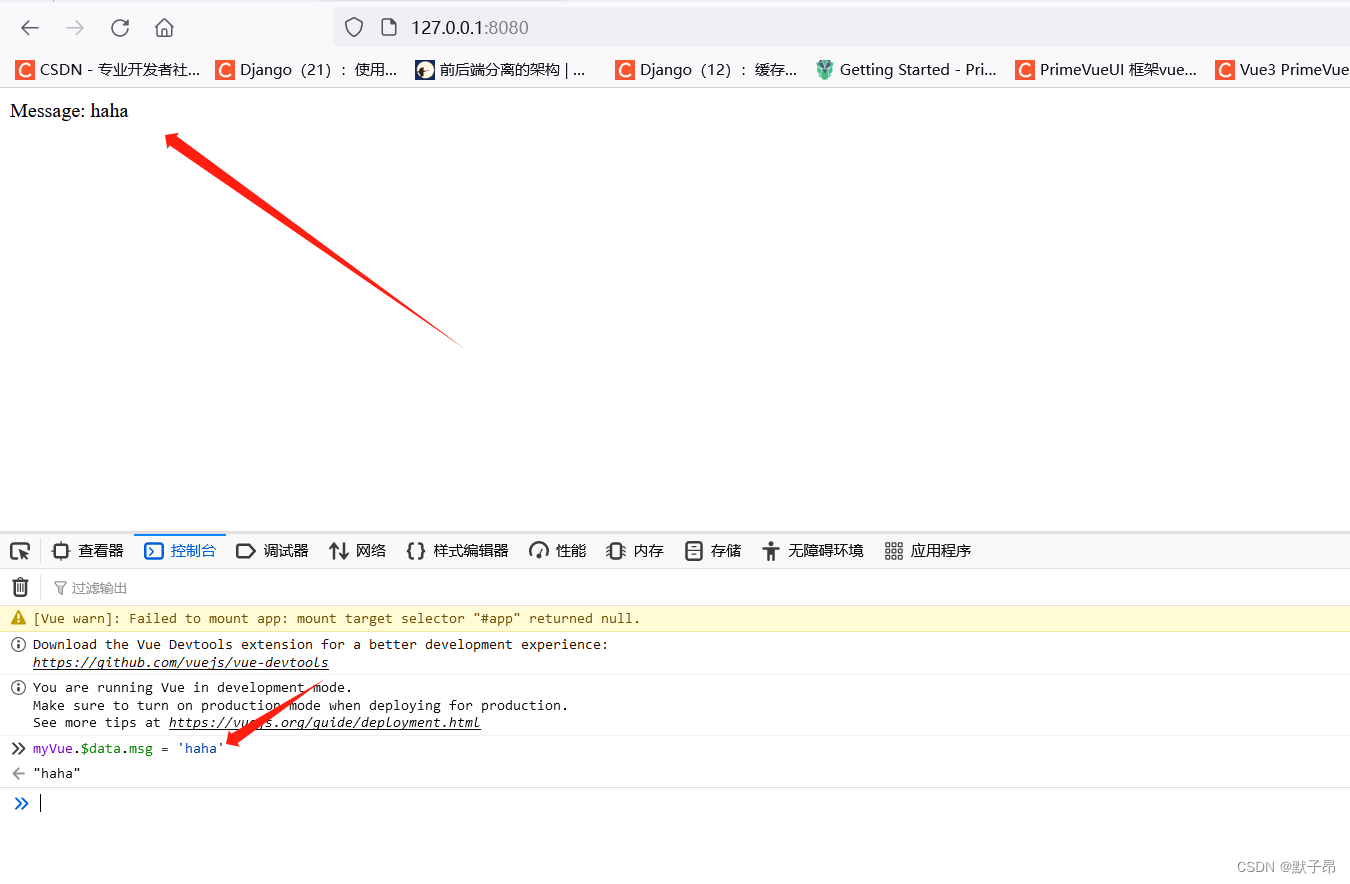Screen dimensions: 1350x884
Task: Click the info icon beside Download Vue Devtools
Action: [x=18, y=644]
